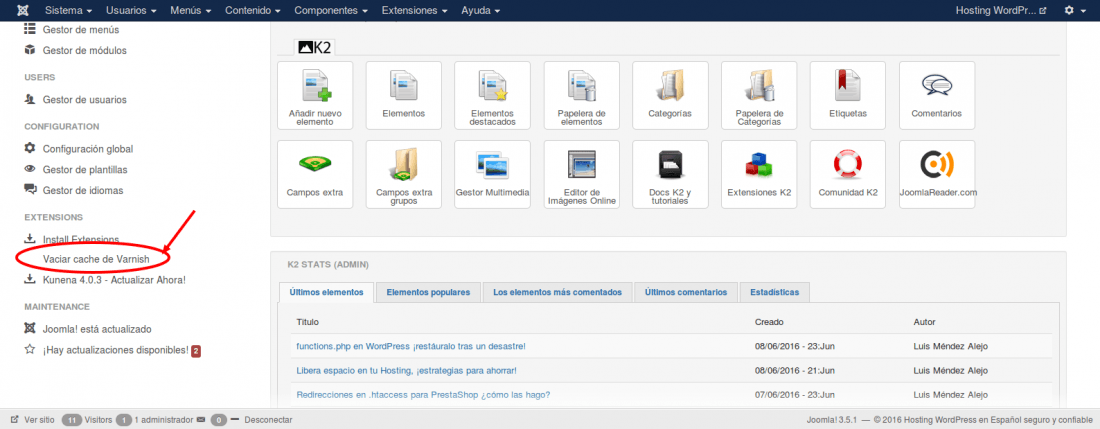
Task: Click the Gestor de plantillas eye icon
Action: (x=29, y=169)
